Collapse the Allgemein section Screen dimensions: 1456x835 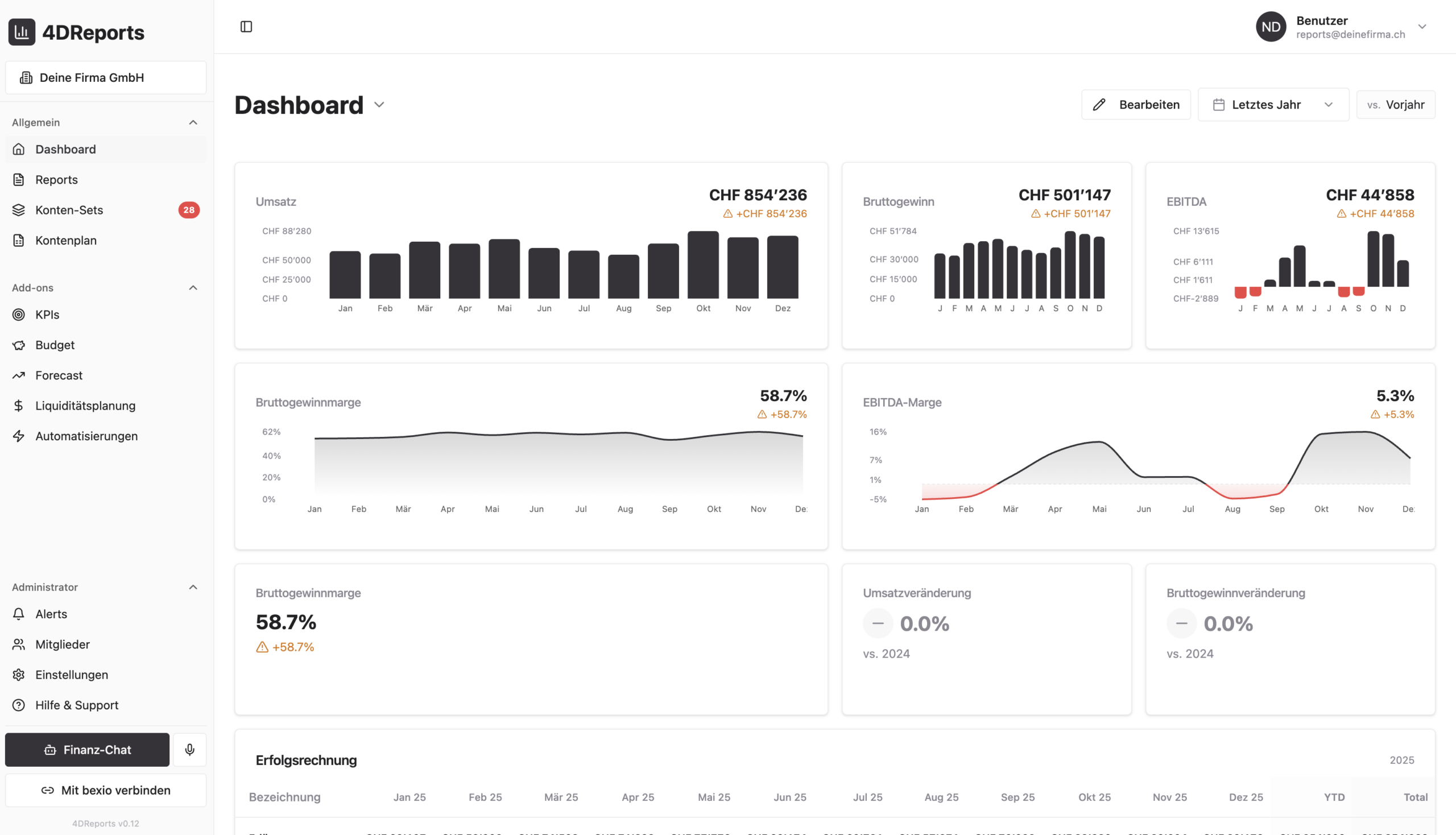(193, 122)
